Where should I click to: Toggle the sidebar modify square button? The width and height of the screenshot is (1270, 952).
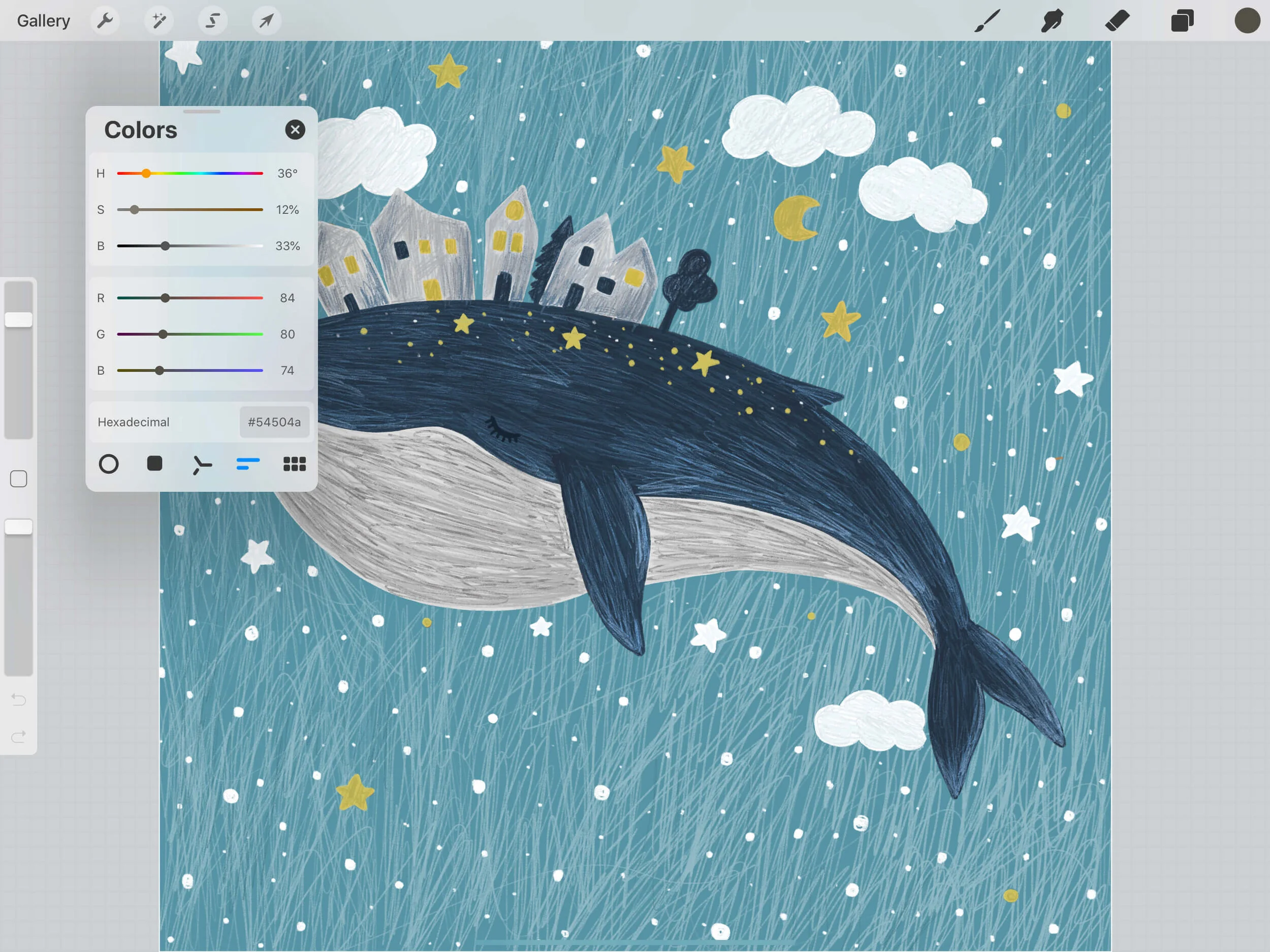tap(18, 479)
